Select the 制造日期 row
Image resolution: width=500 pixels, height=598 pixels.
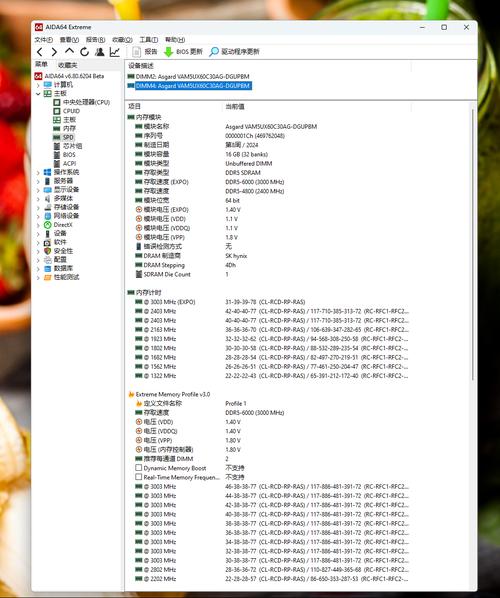click(197, 145)
